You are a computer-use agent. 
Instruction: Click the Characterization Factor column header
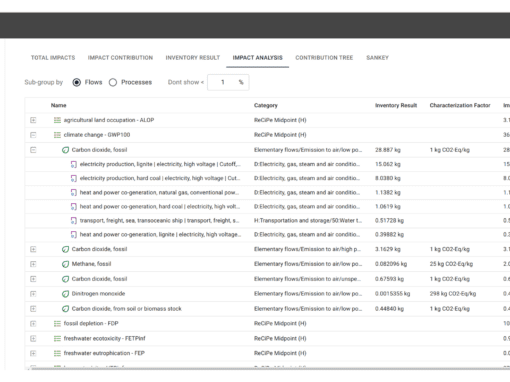pyautogui.click(x=460, y=105)
